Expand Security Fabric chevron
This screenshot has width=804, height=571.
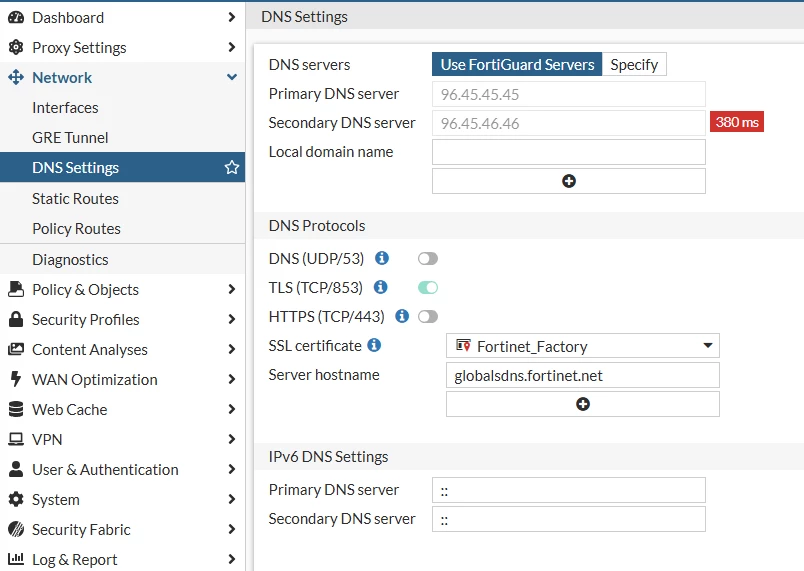[232, 529]
